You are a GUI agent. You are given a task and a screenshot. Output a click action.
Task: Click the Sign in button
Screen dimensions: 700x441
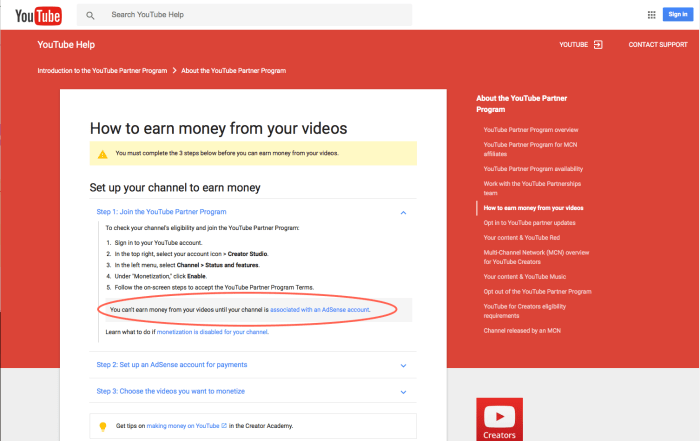click(x=678, y=14)
